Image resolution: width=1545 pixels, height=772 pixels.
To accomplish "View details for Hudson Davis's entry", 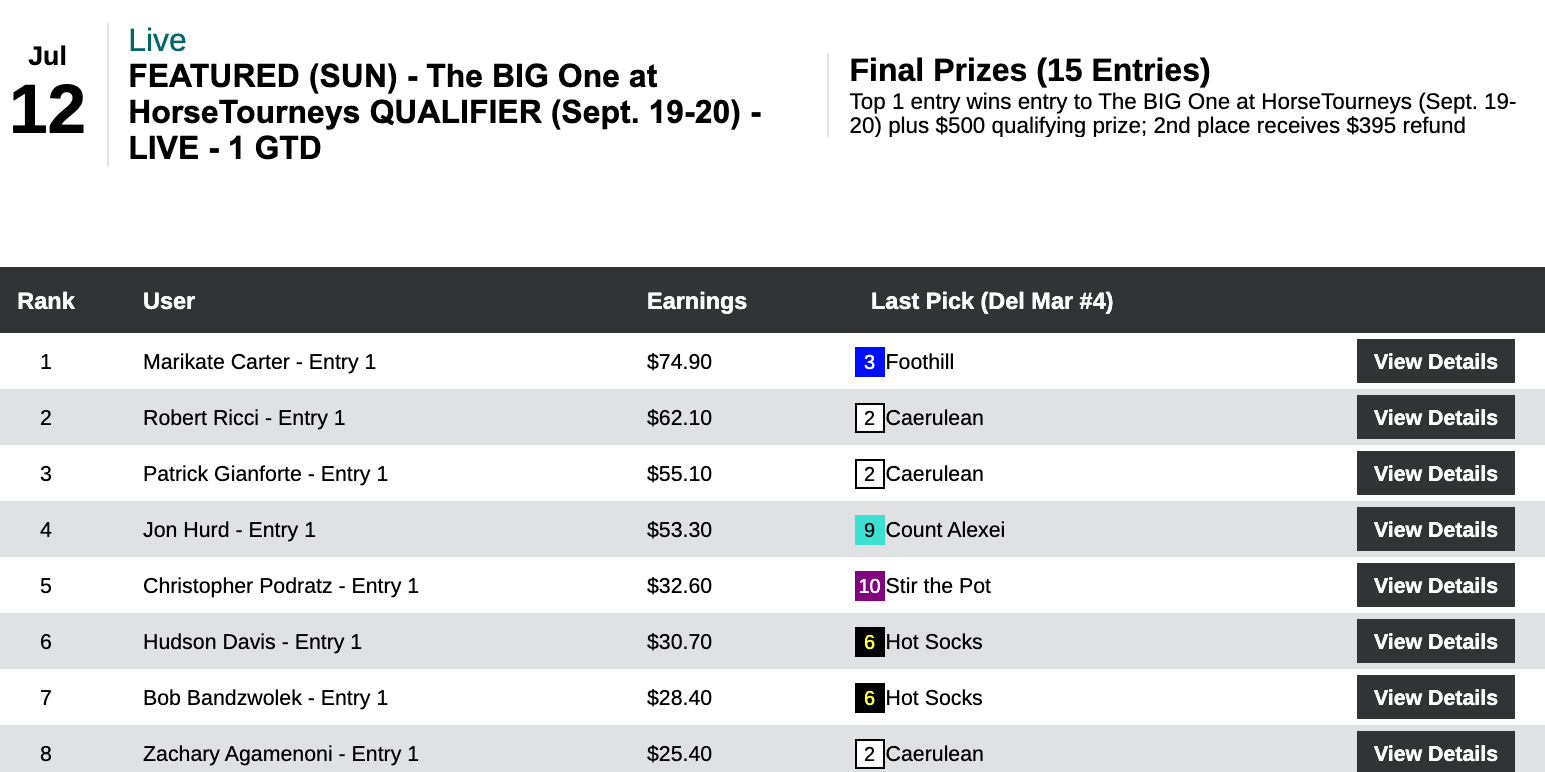I will point(1435,642).
